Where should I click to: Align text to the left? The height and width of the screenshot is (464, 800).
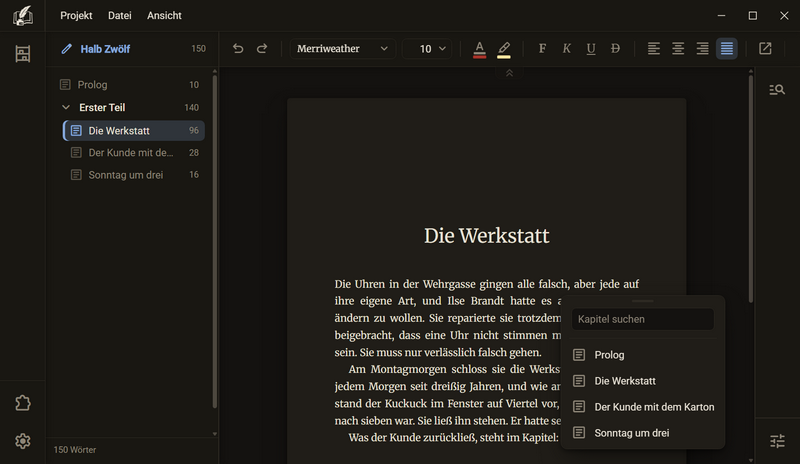pos(654,48)
